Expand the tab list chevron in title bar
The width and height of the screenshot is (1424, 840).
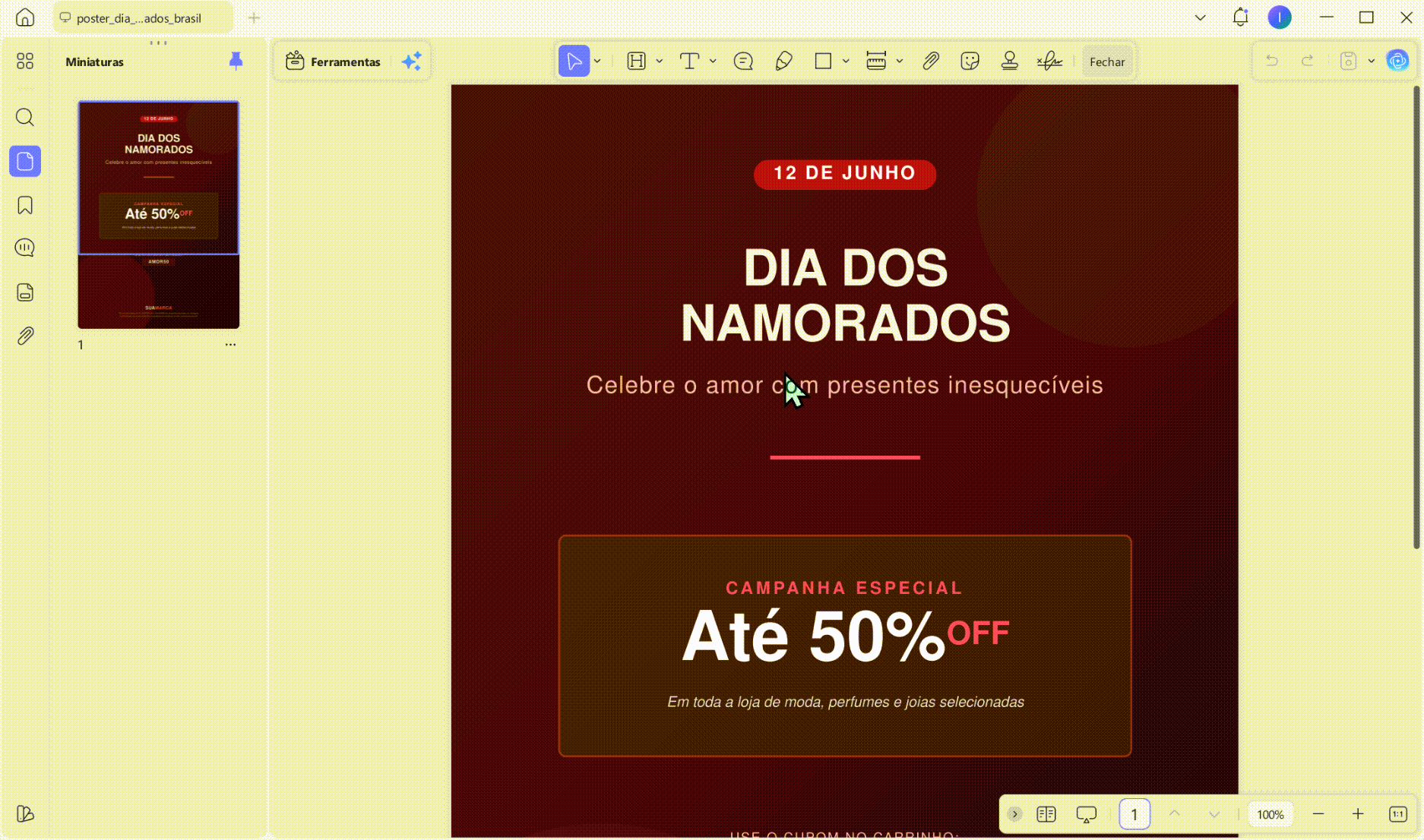pos(1201,17)
